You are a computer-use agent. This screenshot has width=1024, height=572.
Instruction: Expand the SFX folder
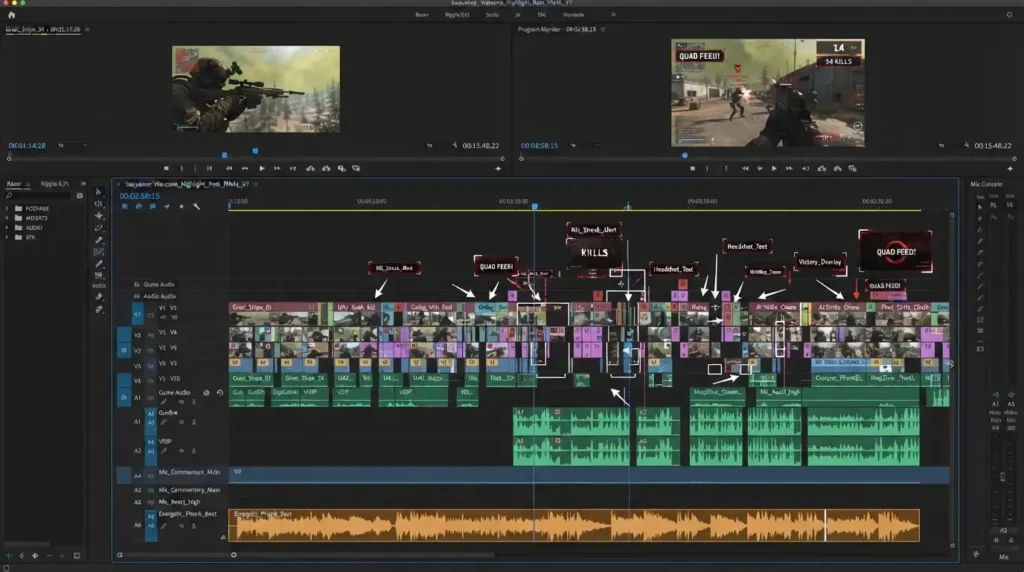click(7, 238)
